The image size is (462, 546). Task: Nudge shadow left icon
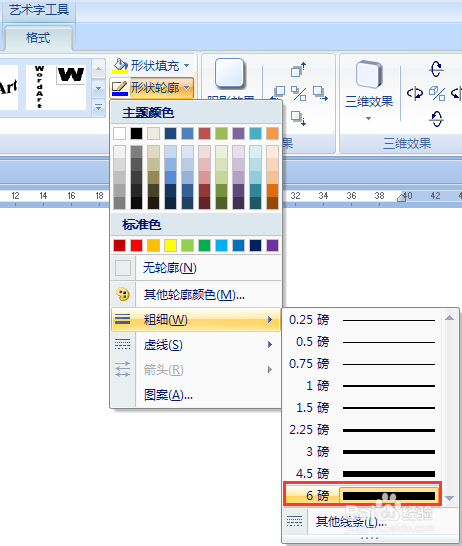point(279,93)
